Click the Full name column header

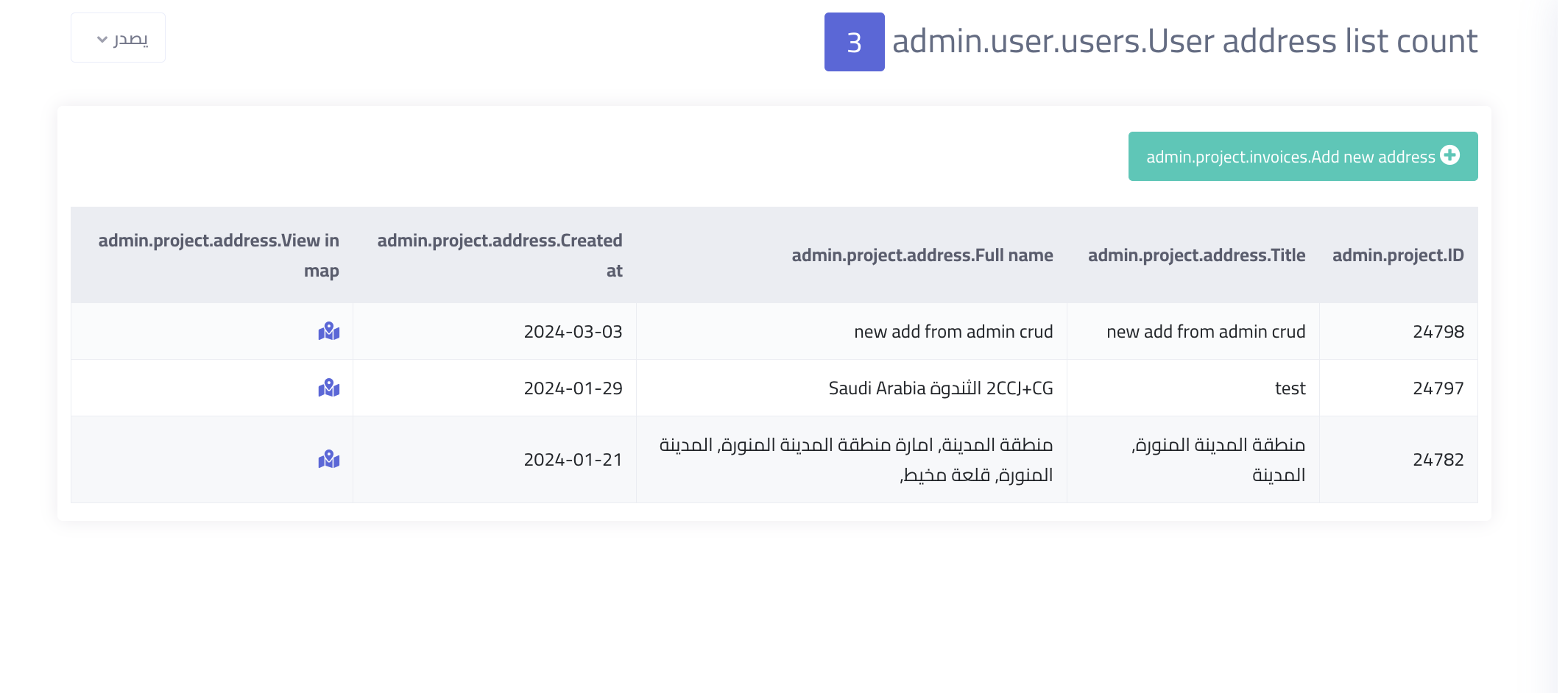tap(922, 255)
